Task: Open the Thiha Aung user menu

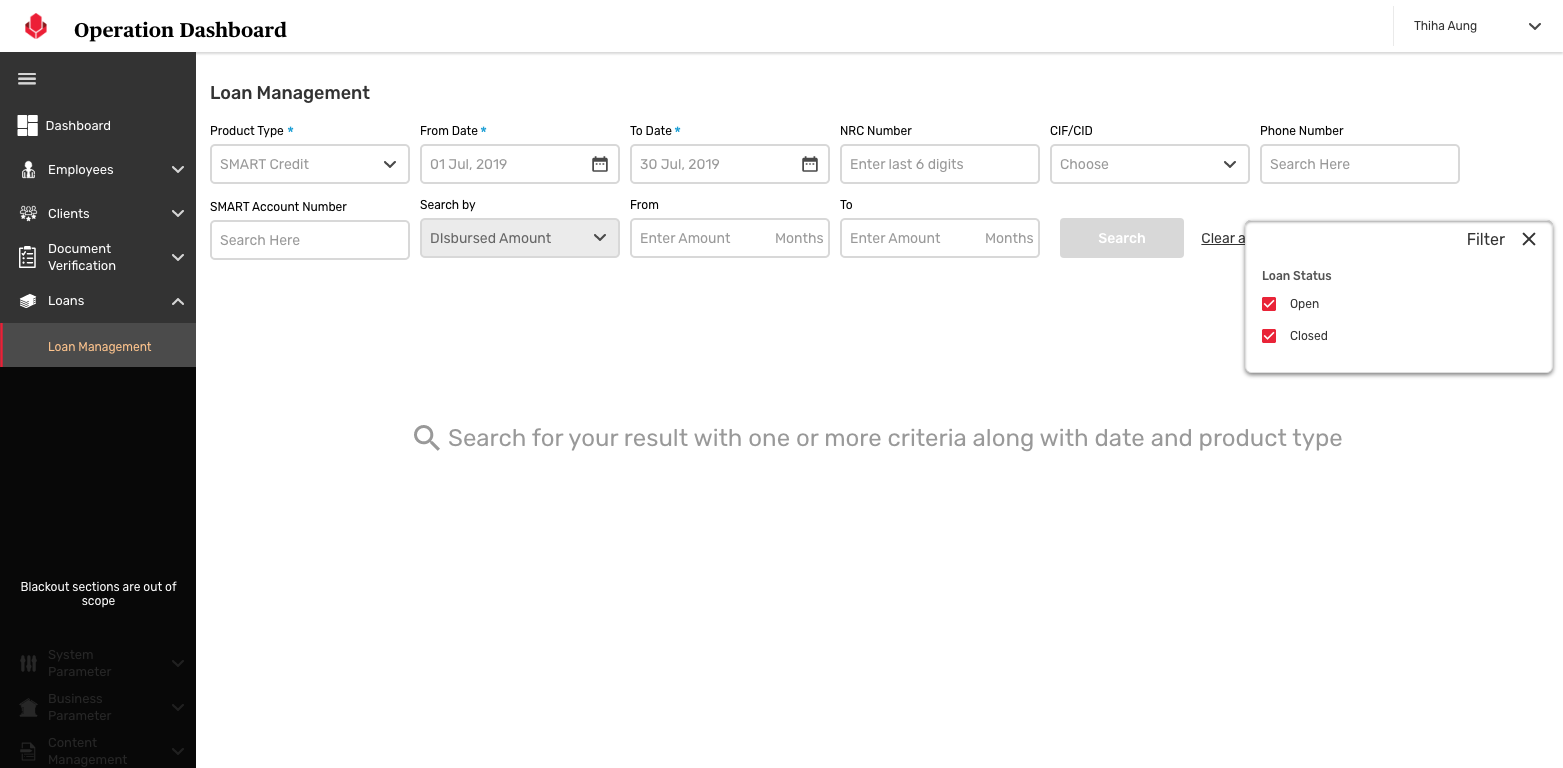Action: 1477,26
